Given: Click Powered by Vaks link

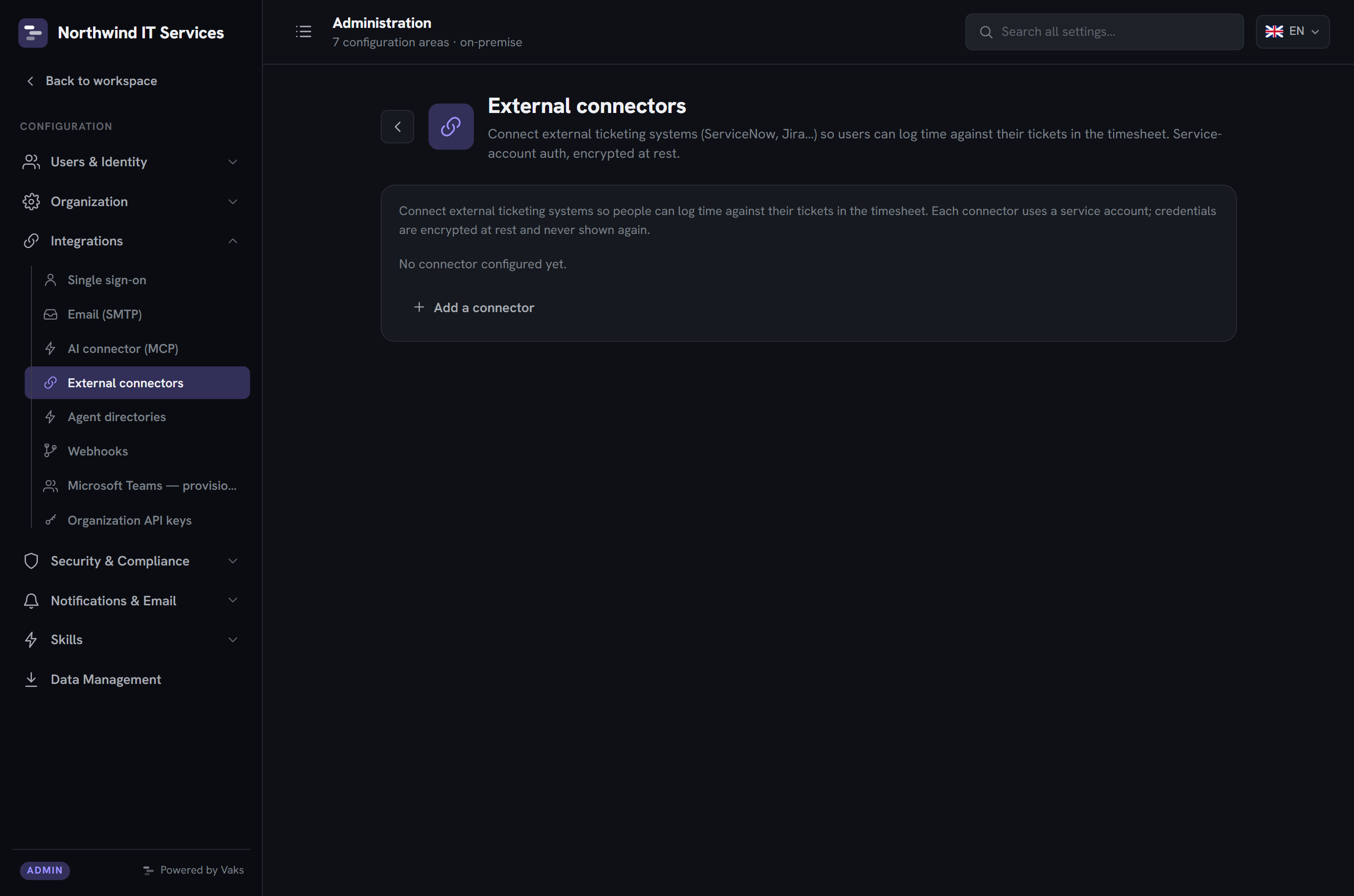Looking at the screenshot, I should tap(193, 870).
